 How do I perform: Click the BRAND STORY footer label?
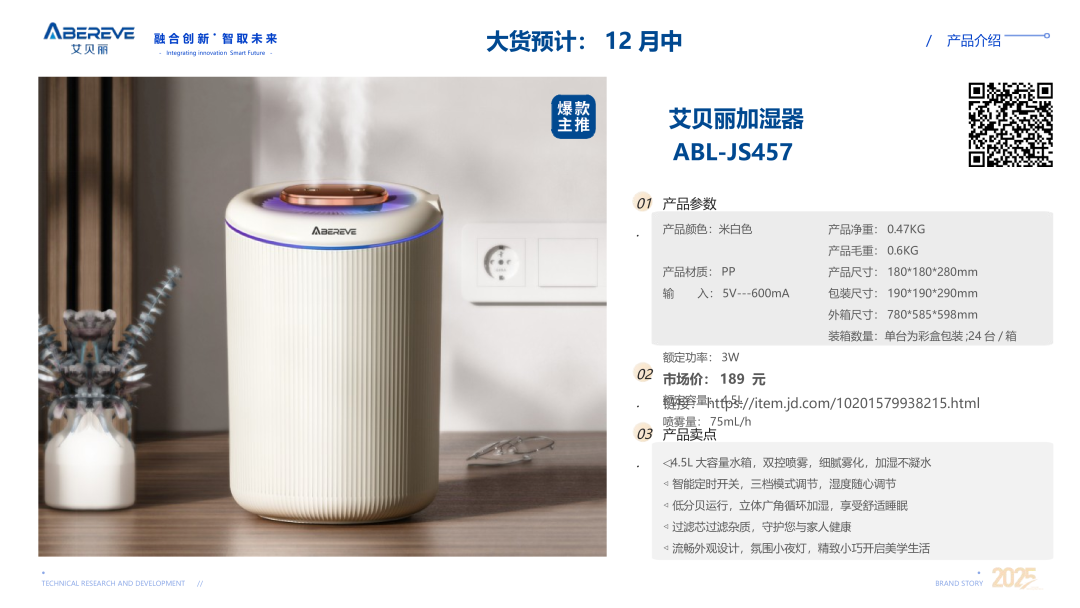(959, 583)
